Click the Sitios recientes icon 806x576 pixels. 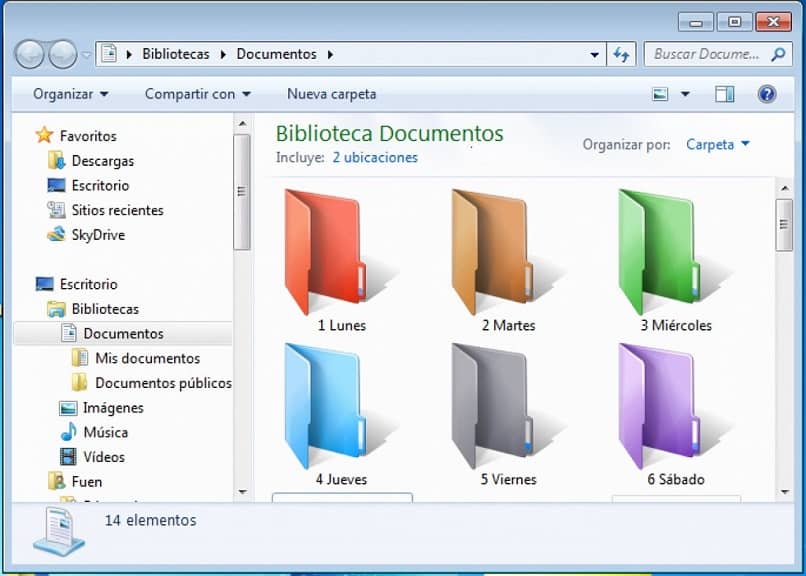click(56, 210)
